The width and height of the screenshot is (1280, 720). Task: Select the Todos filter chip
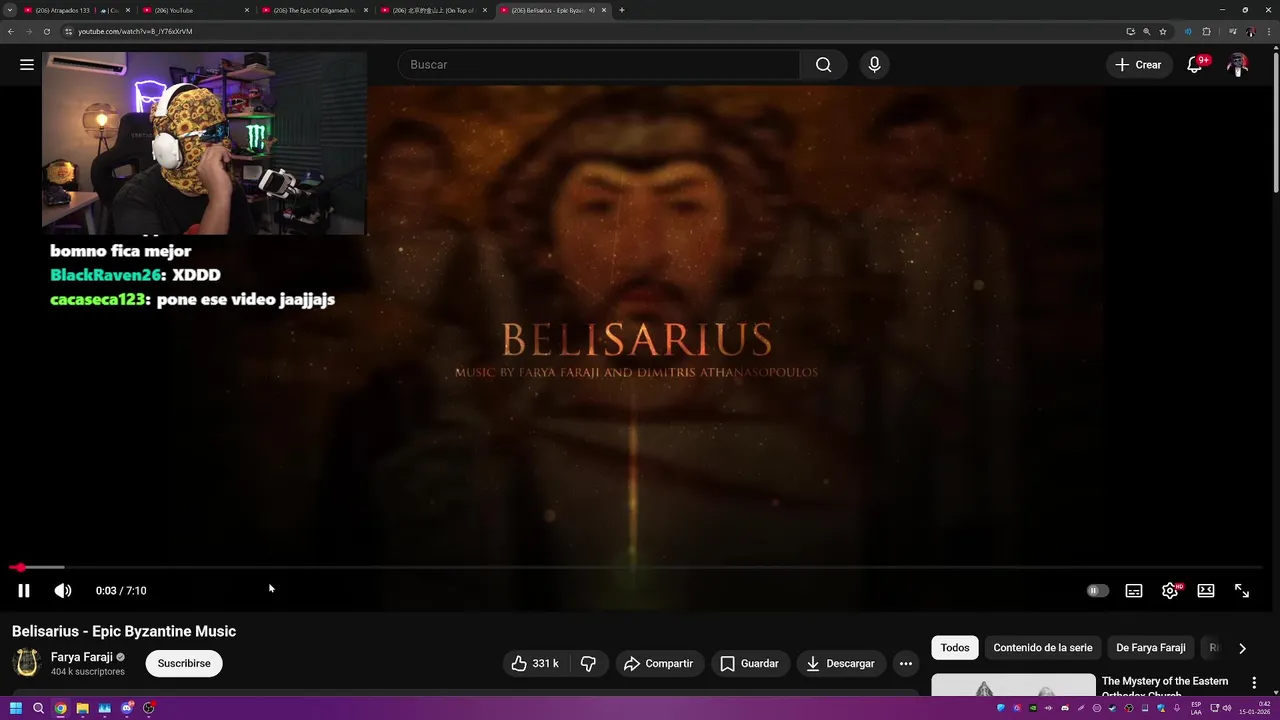955,648
